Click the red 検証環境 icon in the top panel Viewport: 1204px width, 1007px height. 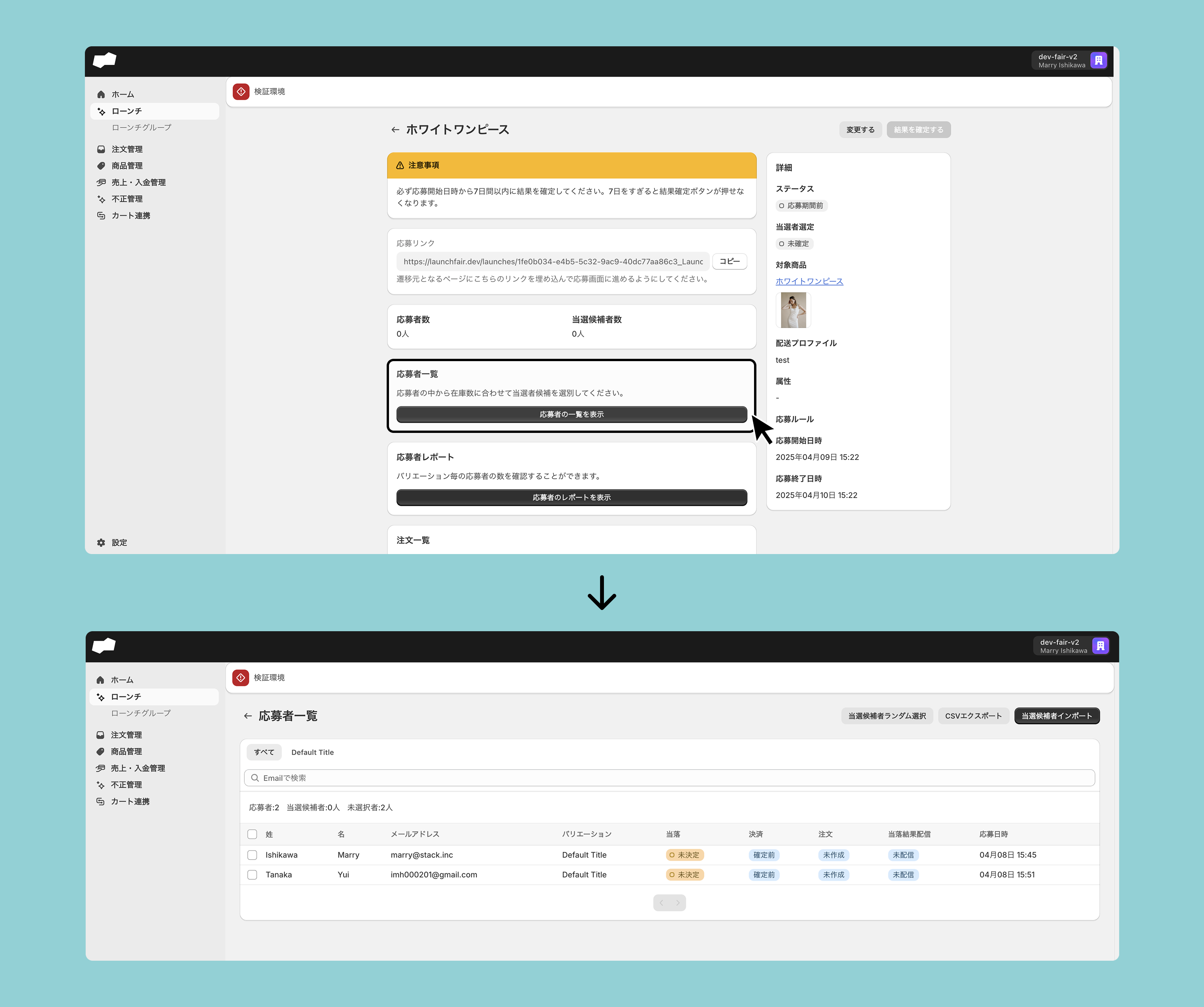tap(241, 92)
